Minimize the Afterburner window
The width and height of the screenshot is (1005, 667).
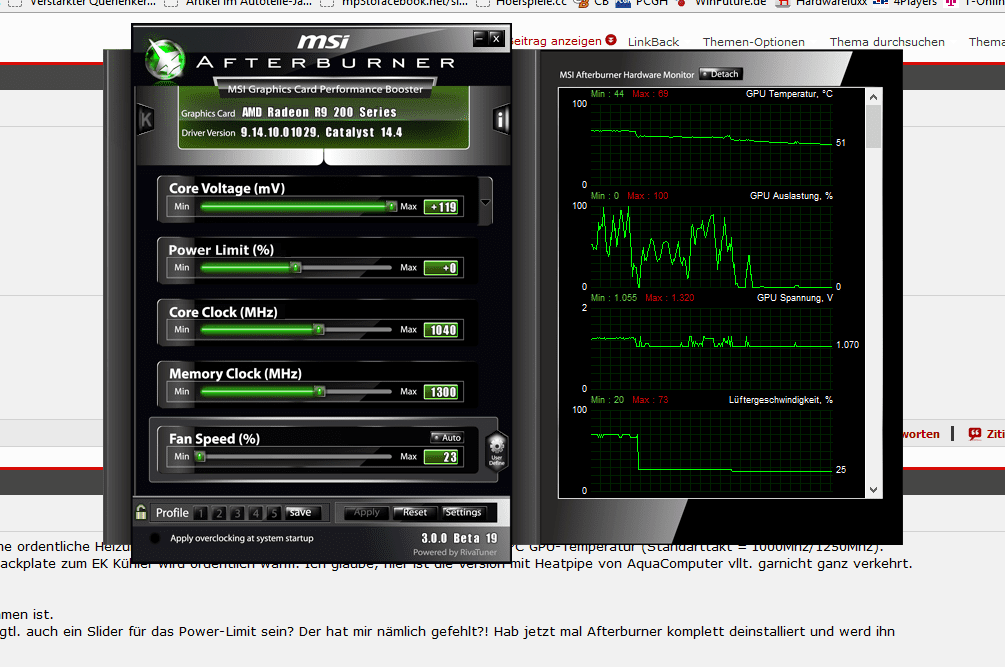[479, 38]
